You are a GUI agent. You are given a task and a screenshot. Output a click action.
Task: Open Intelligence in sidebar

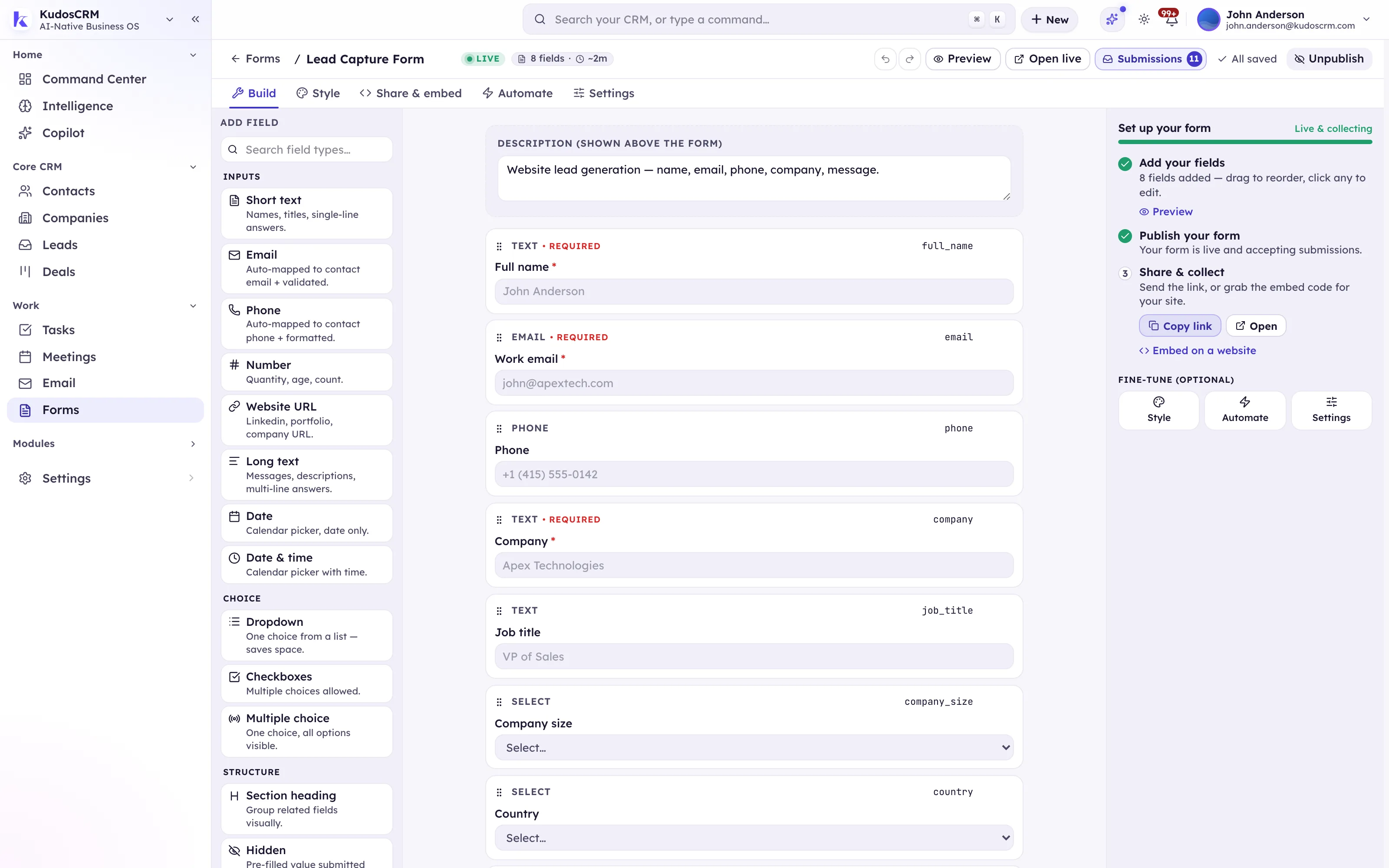tap(105, 106)
